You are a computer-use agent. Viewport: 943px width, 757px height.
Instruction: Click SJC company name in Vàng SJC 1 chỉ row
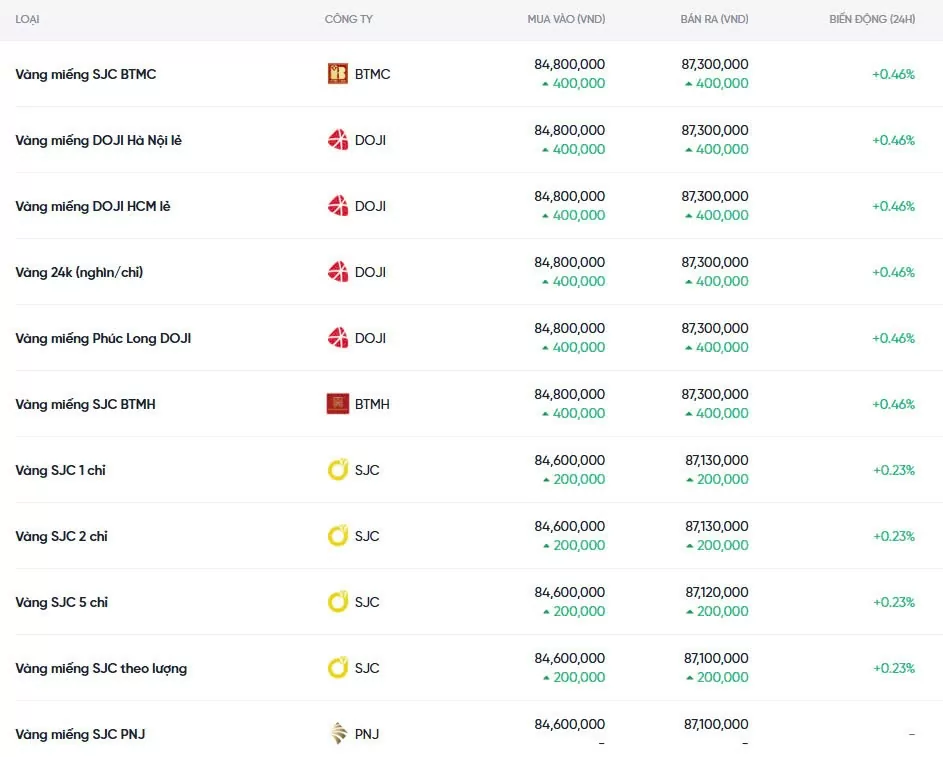tap(367, 470)
